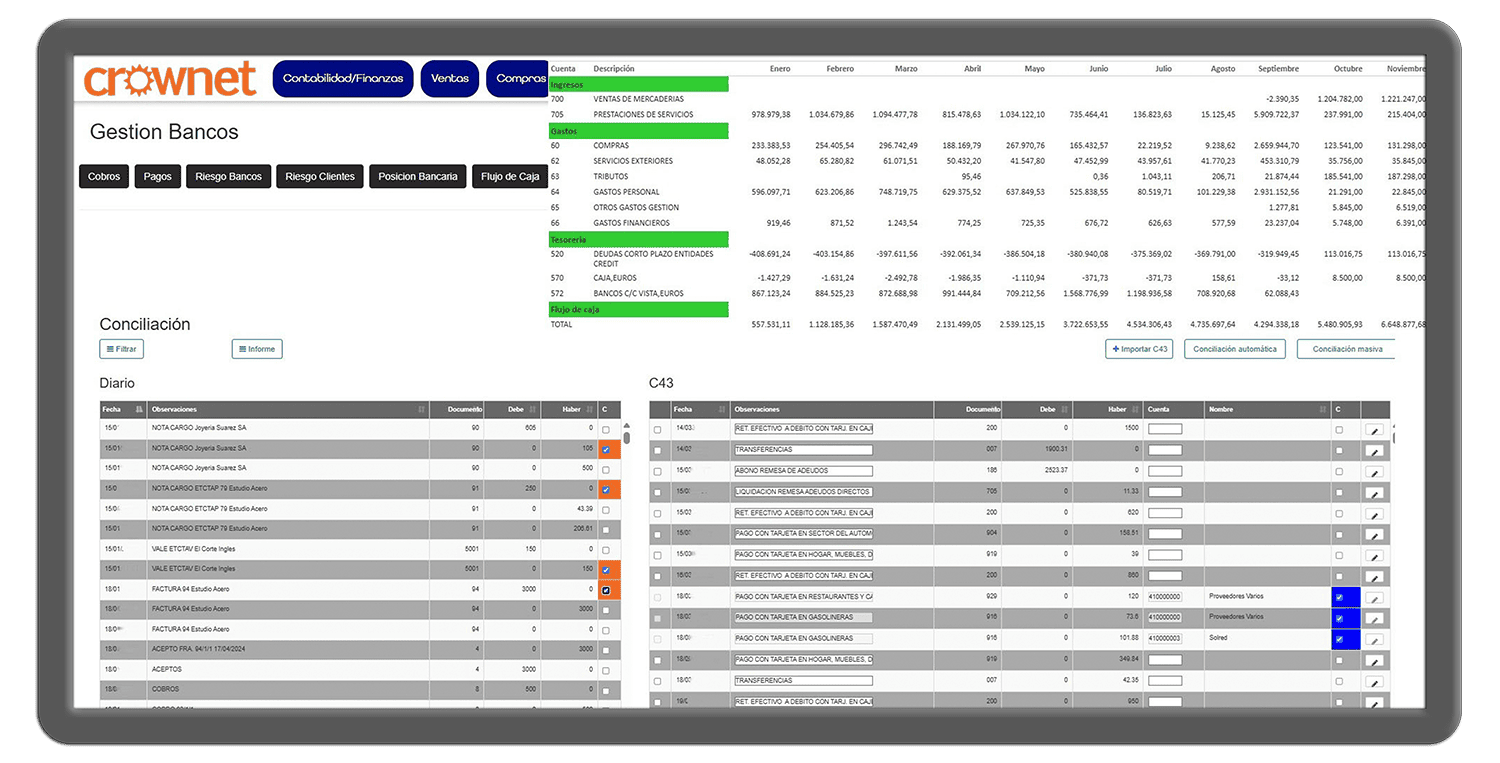Select row checkbox for C43 TRANSFERENCIAS 1900.31
This screenshot has width=1500, height=763.
tap(657, 450)
